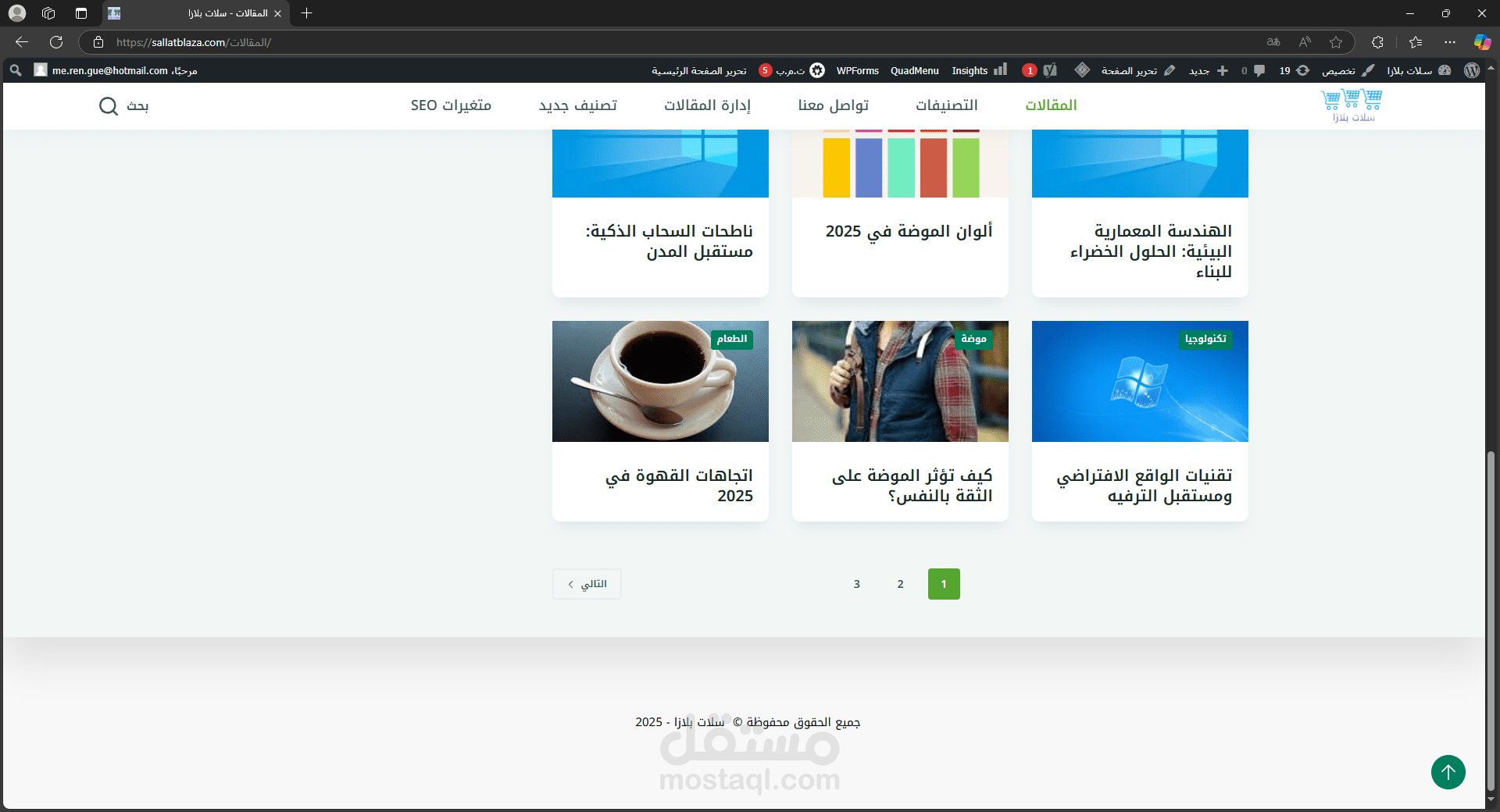Open the WPForms admin item
This screenshot has height=812, width=1500.
(x=857, y=70)
